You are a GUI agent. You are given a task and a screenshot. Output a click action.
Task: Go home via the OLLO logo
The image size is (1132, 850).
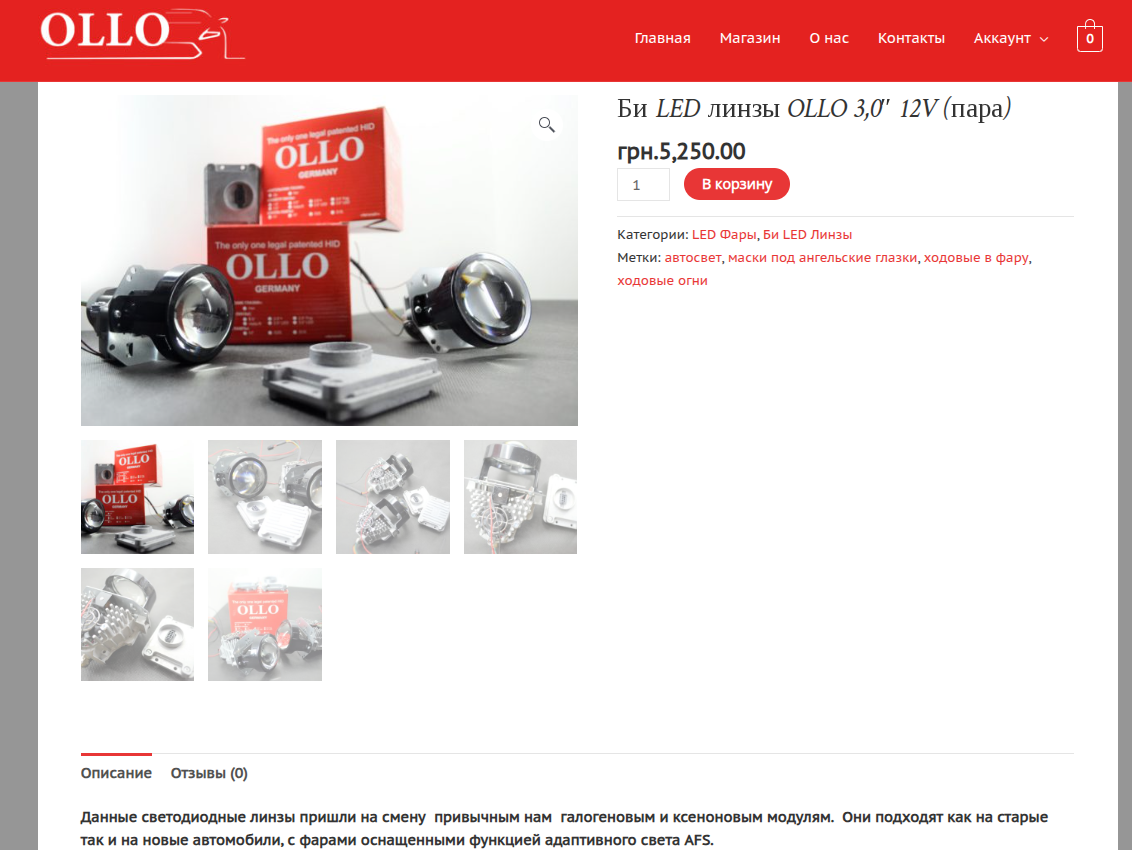pos(142,34)
